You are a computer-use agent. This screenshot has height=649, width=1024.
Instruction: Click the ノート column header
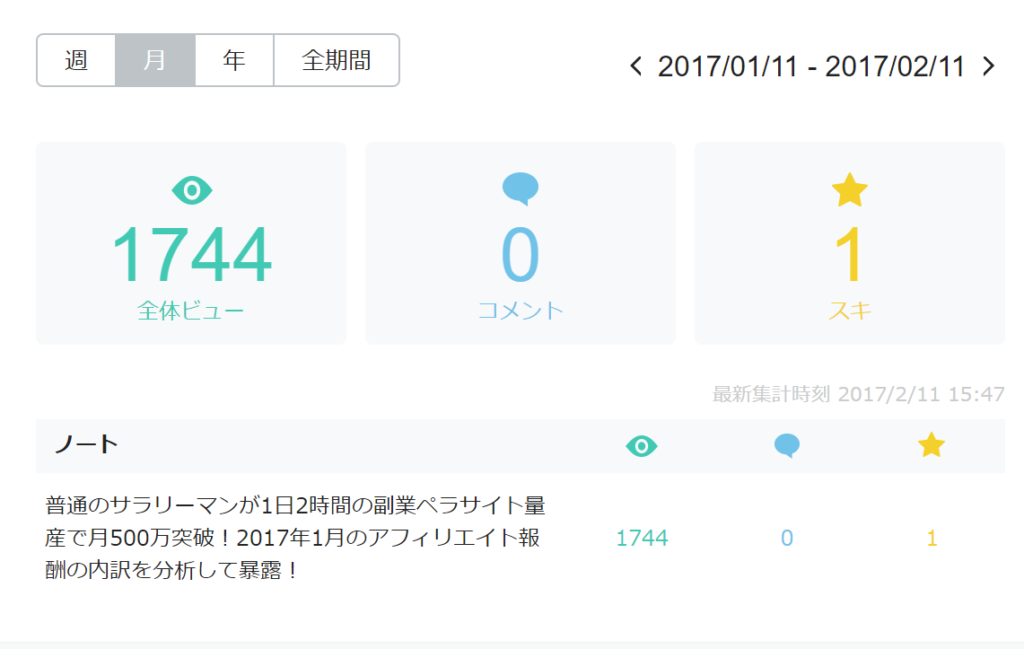(86, 445)
